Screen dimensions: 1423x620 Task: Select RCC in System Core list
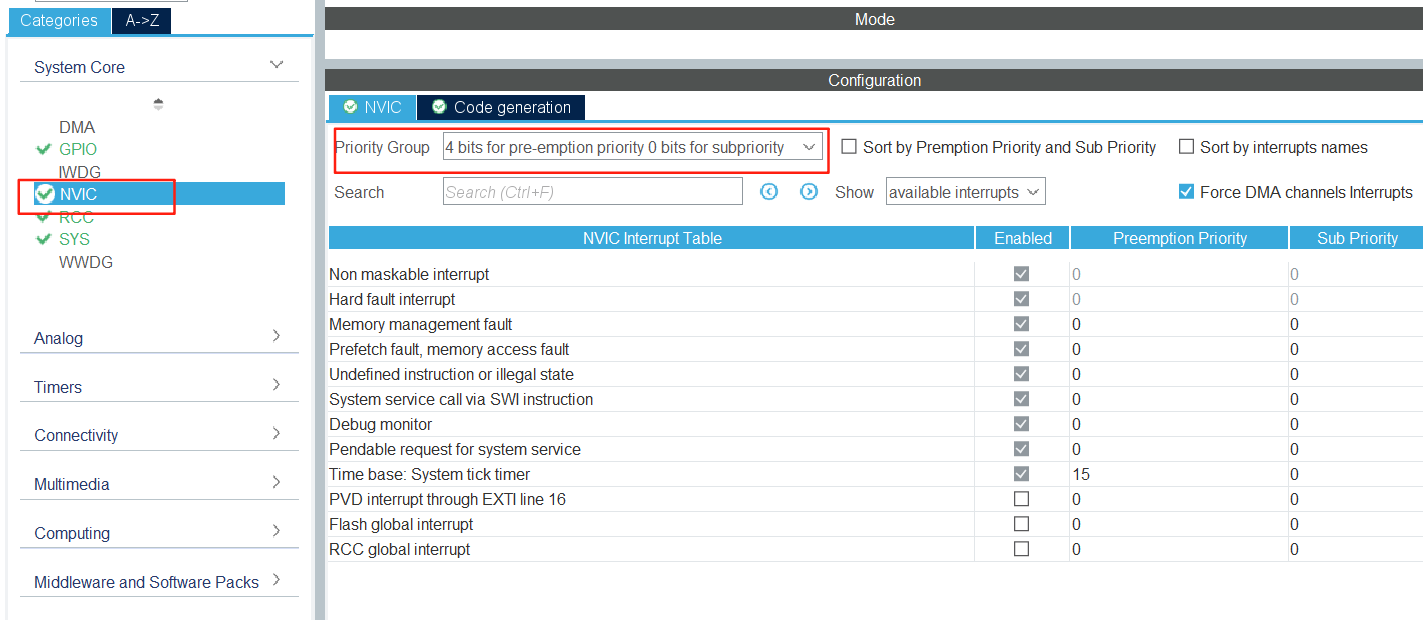pyautogui.click(x=76, y=217)
